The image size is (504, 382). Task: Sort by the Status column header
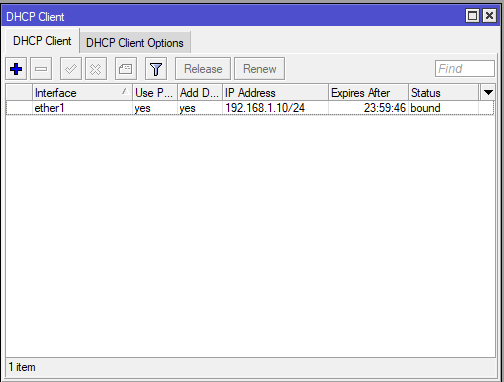click(x=443, y=92)
